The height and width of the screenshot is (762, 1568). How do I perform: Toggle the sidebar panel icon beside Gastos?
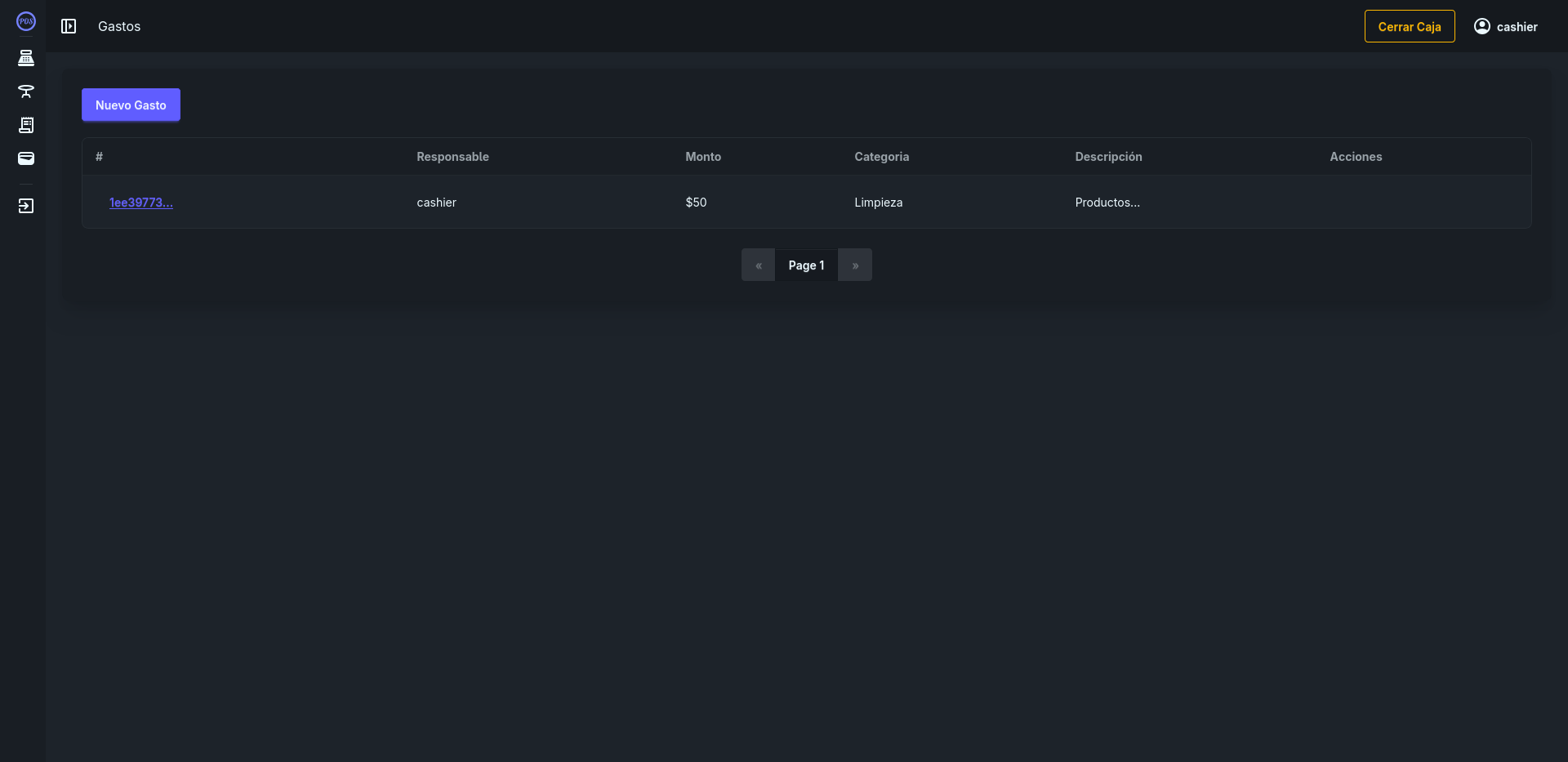pyautogui.click(x=69, y=26)
